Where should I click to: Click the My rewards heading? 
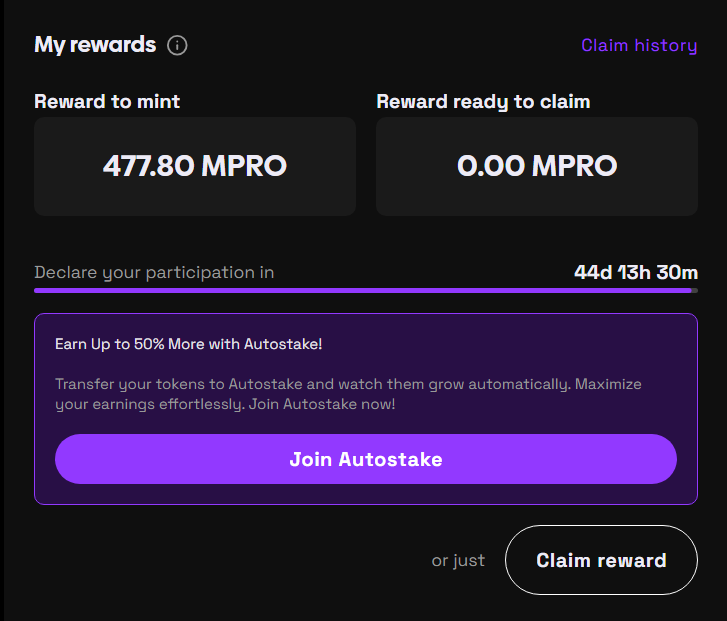click(95, 45)
